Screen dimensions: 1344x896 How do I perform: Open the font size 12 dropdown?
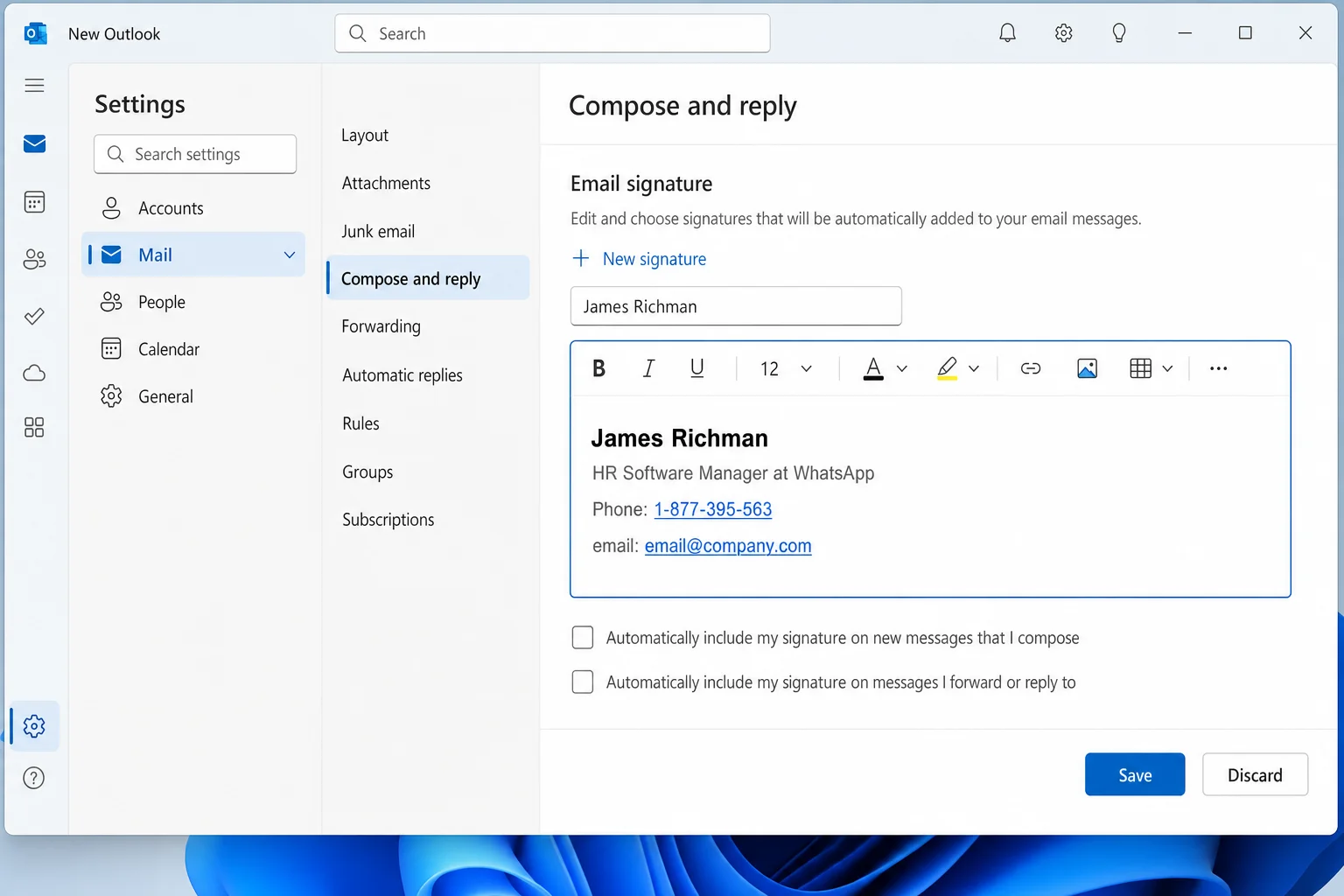tap(786, 368)
